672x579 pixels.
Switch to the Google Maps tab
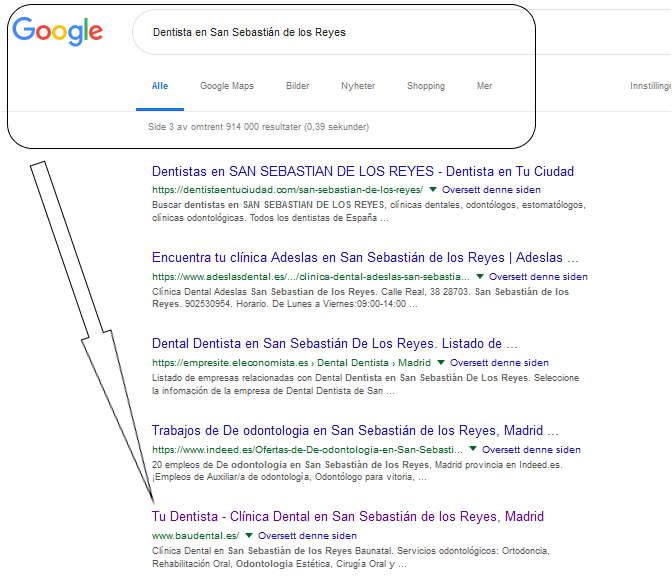point(227,86)
